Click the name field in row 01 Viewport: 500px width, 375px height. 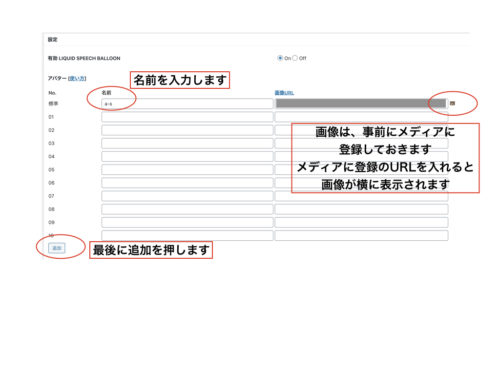[187, 117]
